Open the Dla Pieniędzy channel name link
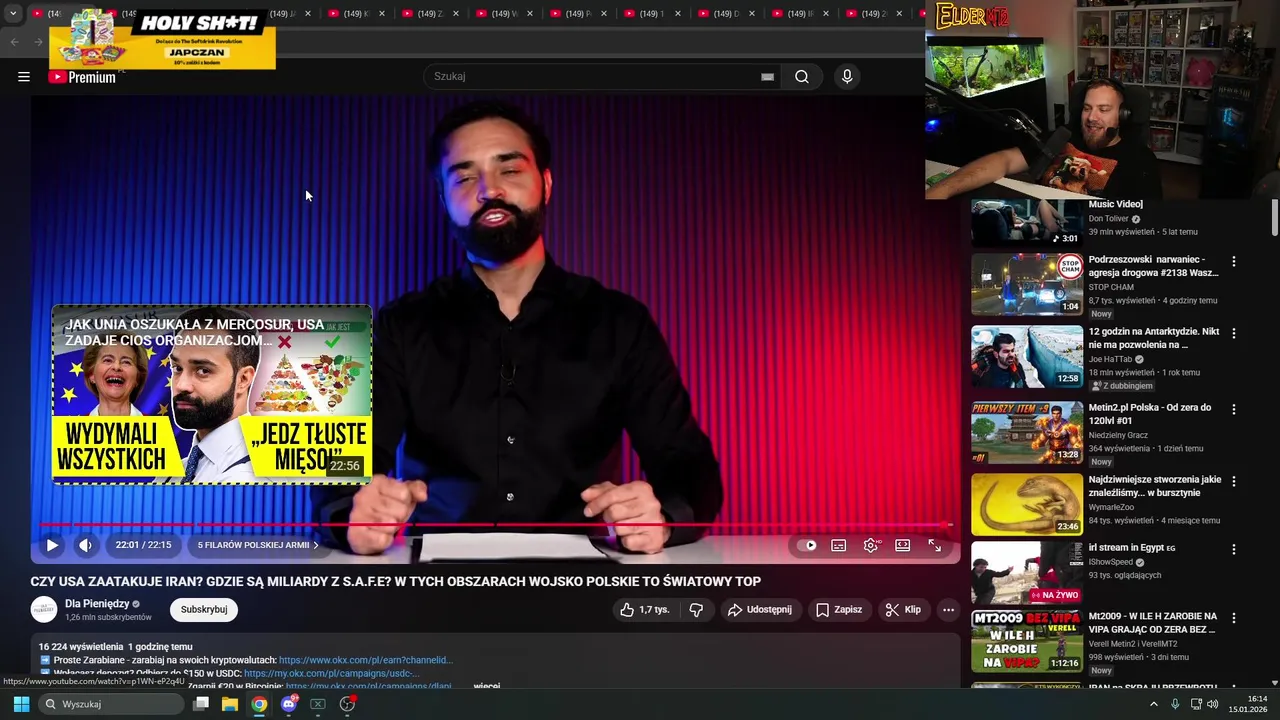The width and height of the screenshot is (1280, 720). tap(97, 604)
